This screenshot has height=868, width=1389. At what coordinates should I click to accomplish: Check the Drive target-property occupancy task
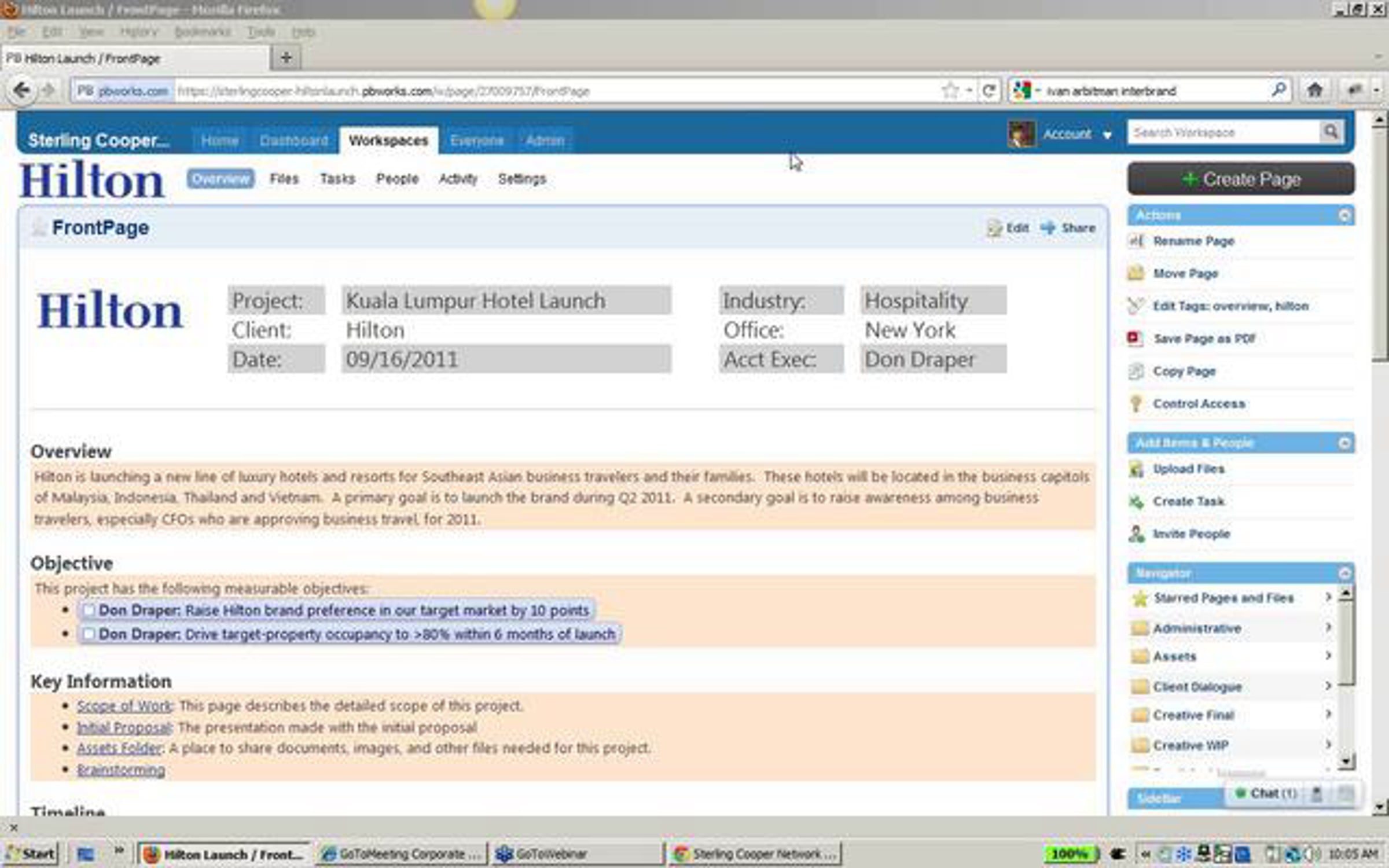[89, 634]
